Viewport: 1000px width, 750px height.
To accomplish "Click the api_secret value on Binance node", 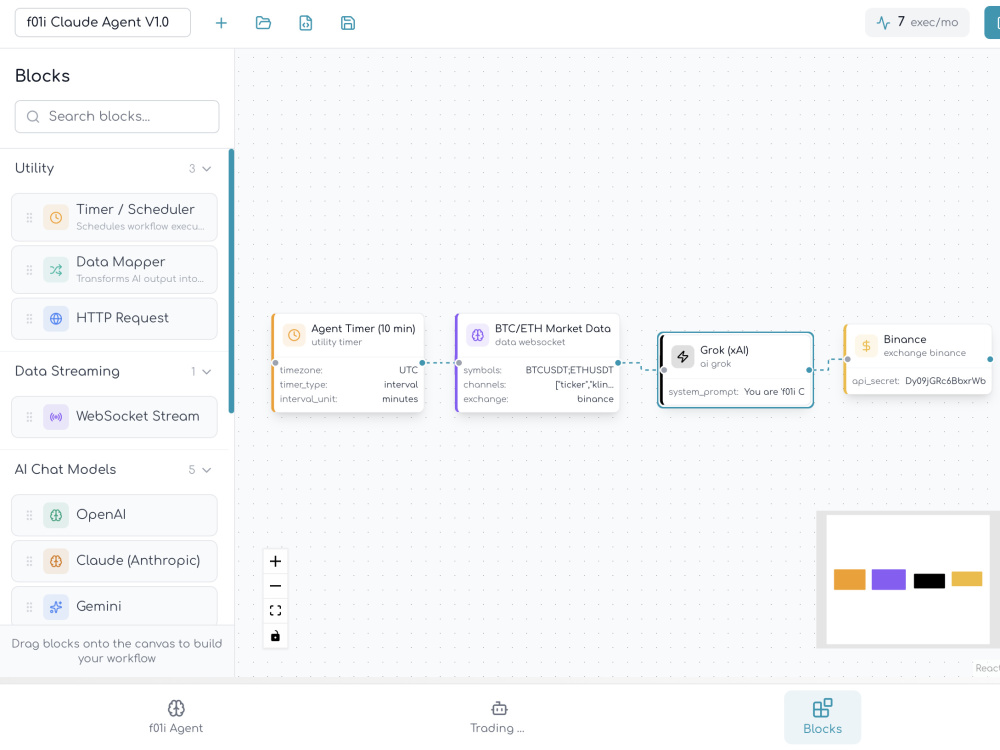I will point(945,381).
